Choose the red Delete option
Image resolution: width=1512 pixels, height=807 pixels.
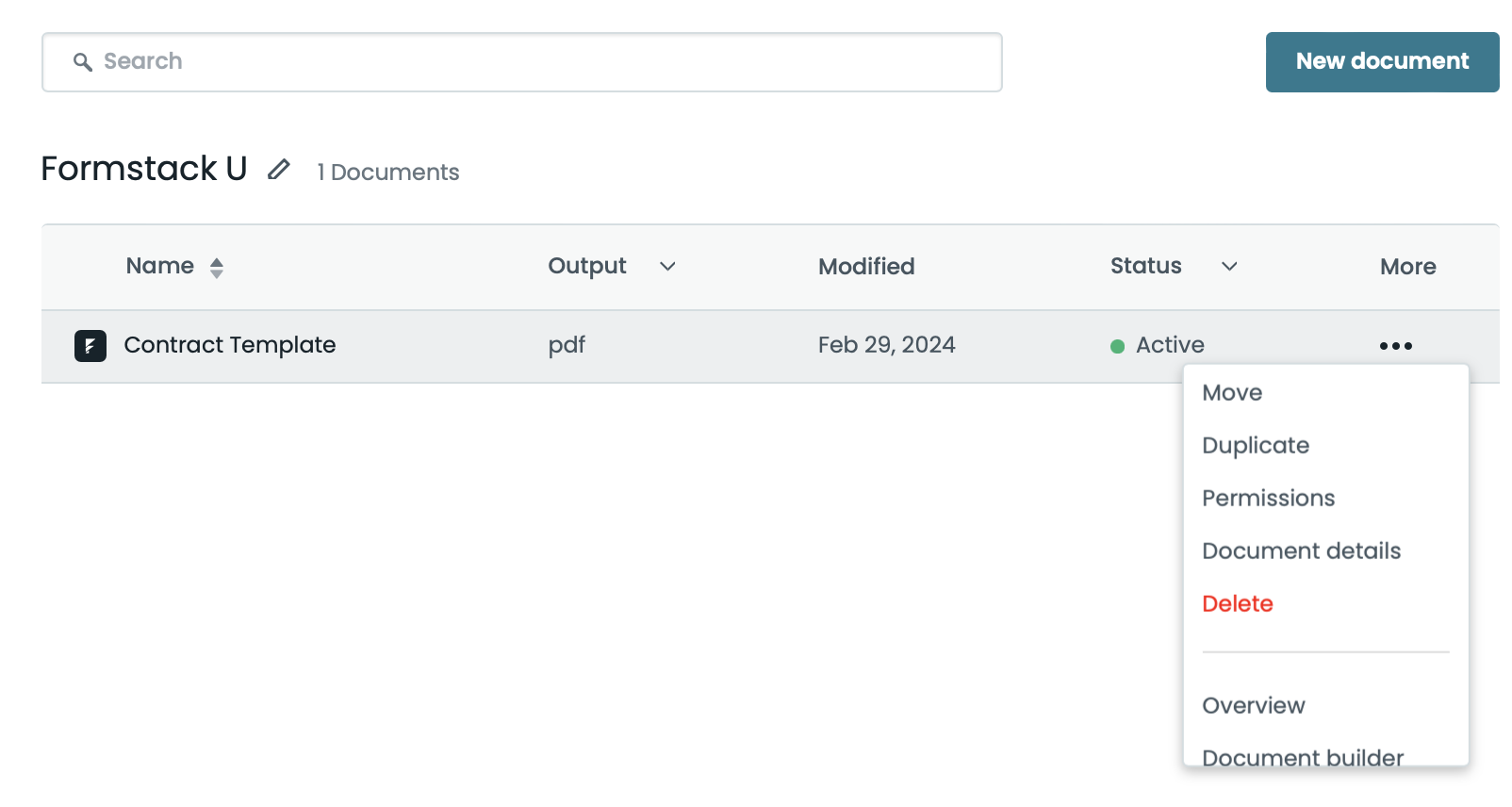pyautogui.click(x=1237, y=604)
